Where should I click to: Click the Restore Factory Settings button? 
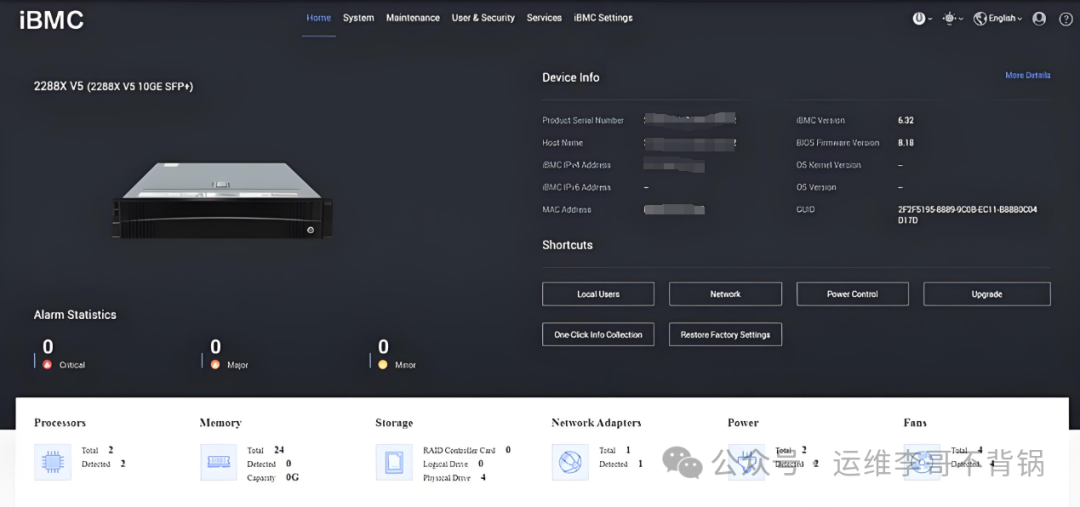(x=725, y=335)
